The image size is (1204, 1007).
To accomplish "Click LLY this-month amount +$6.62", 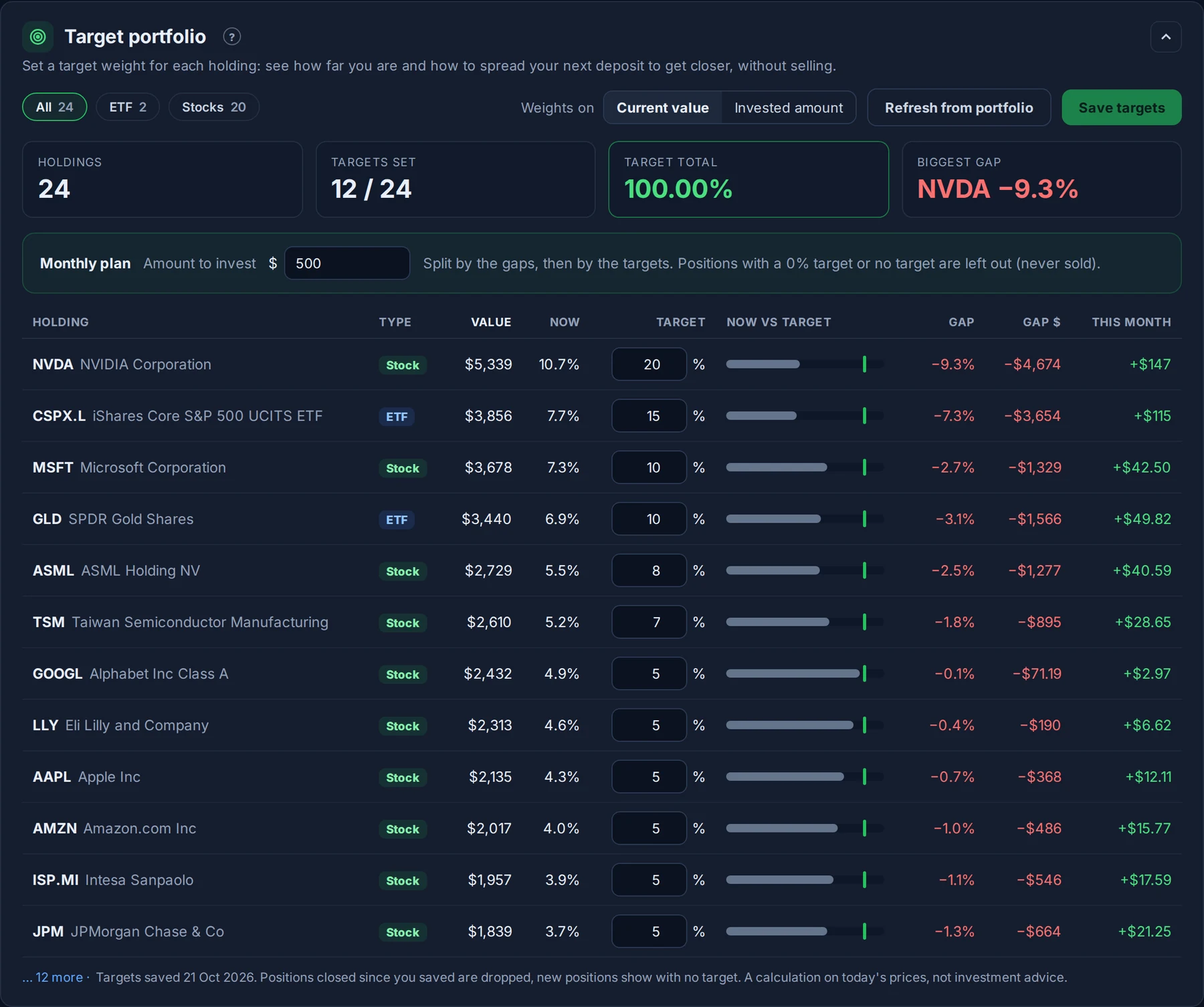I will click(1147, 725).
